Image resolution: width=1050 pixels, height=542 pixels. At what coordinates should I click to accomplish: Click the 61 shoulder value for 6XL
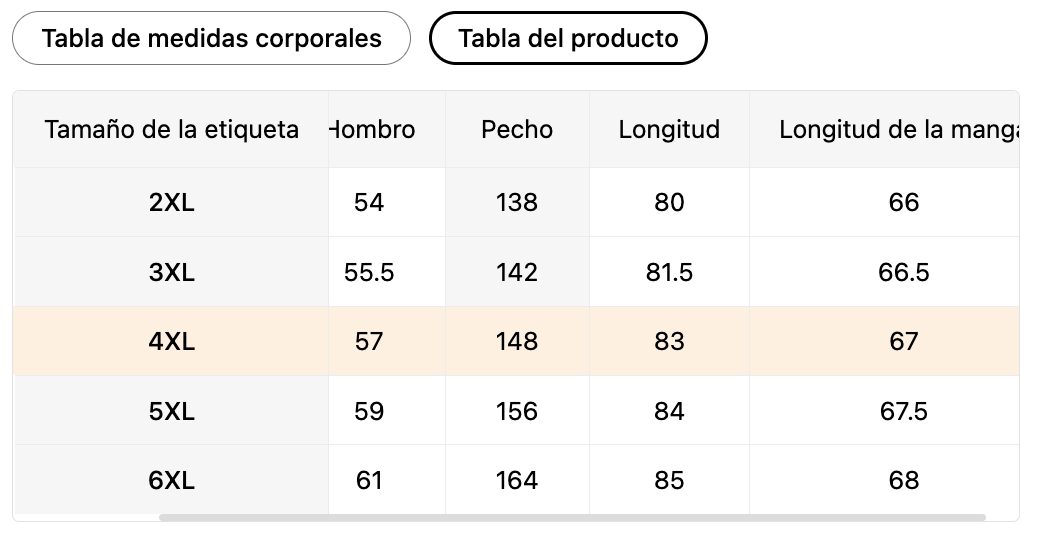pos(369,480)
